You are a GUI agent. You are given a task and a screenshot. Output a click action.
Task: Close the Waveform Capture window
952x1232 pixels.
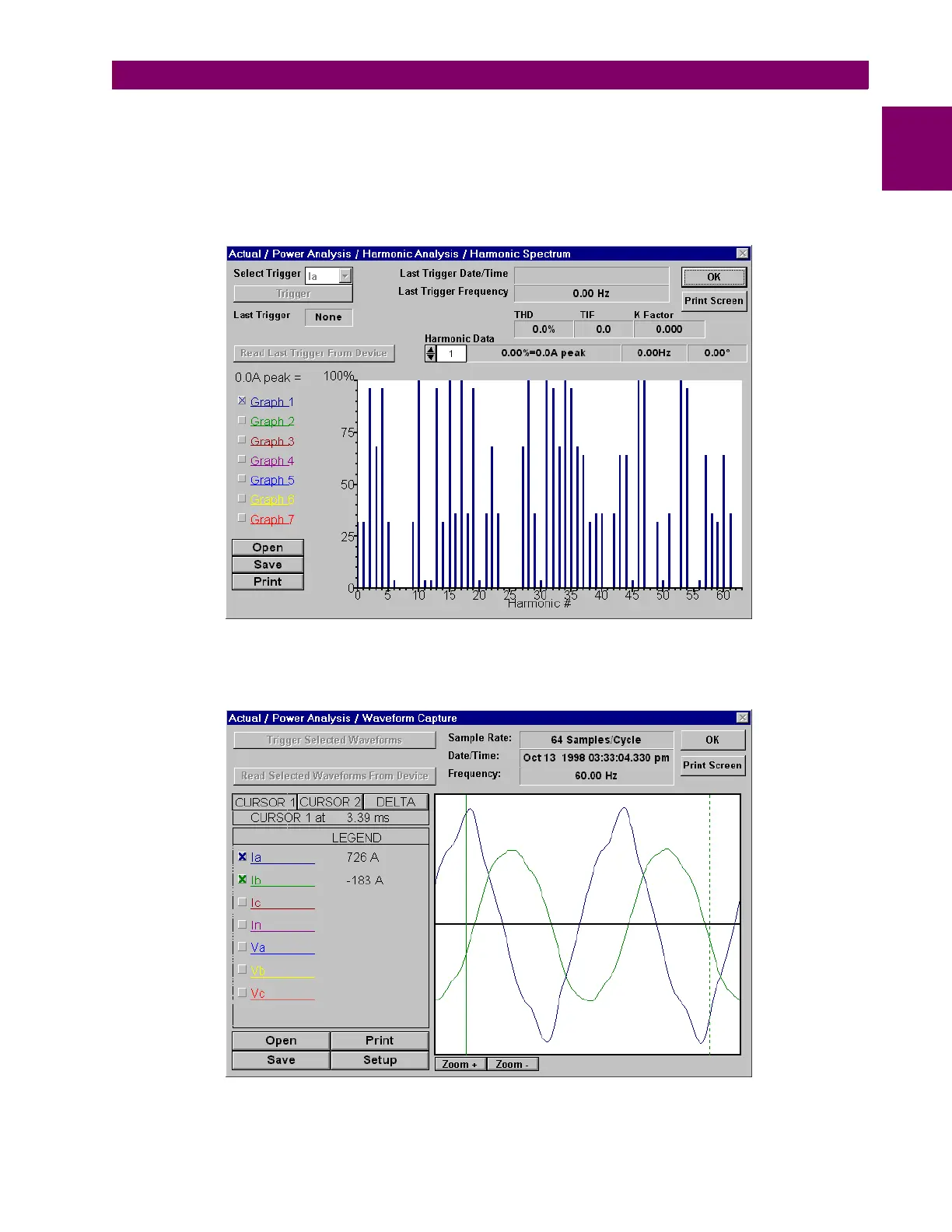pyautogui.click(x=742, y=718)
